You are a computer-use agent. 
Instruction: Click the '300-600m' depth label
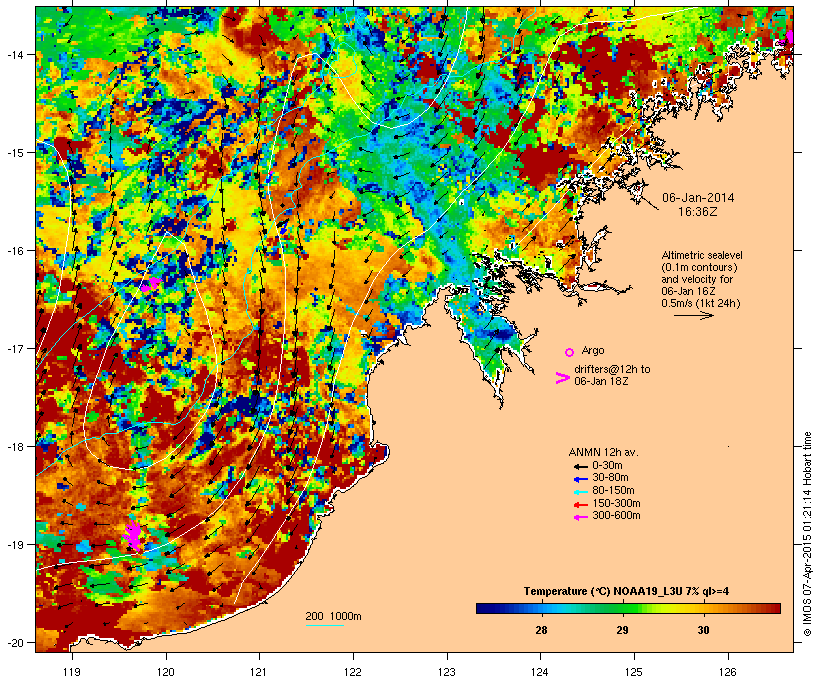pos(616,516)
